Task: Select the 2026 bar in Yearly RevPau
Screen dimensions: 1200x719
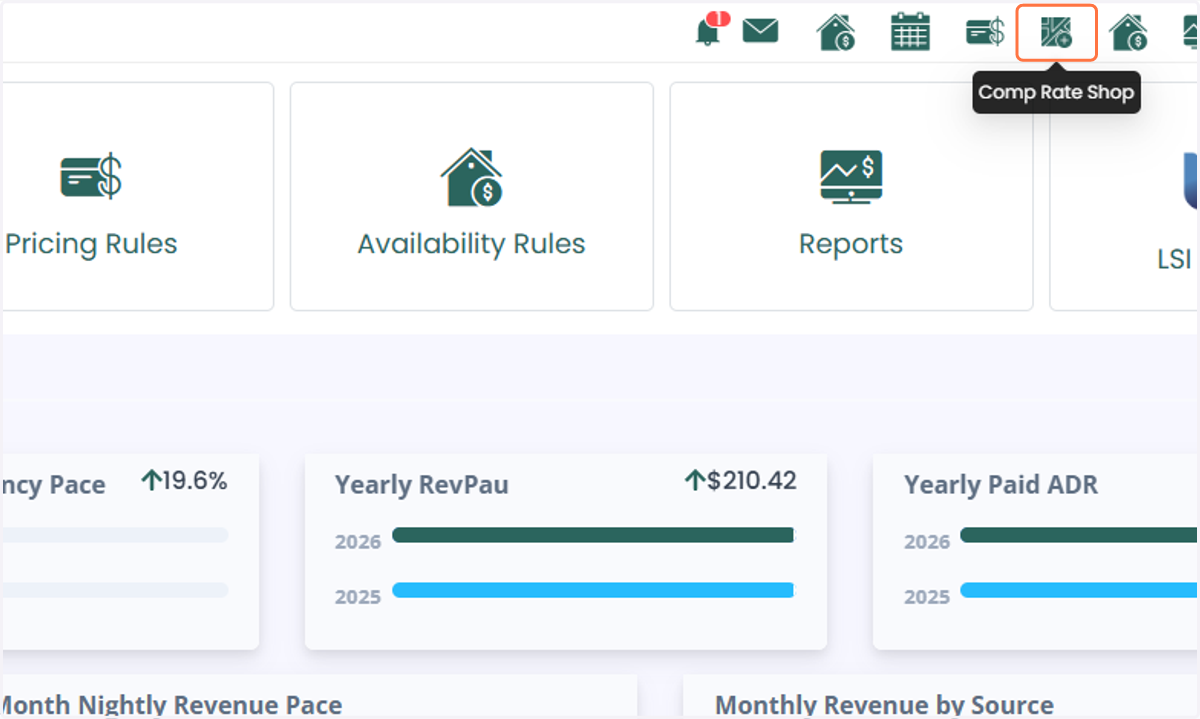Action: [593, 535]
